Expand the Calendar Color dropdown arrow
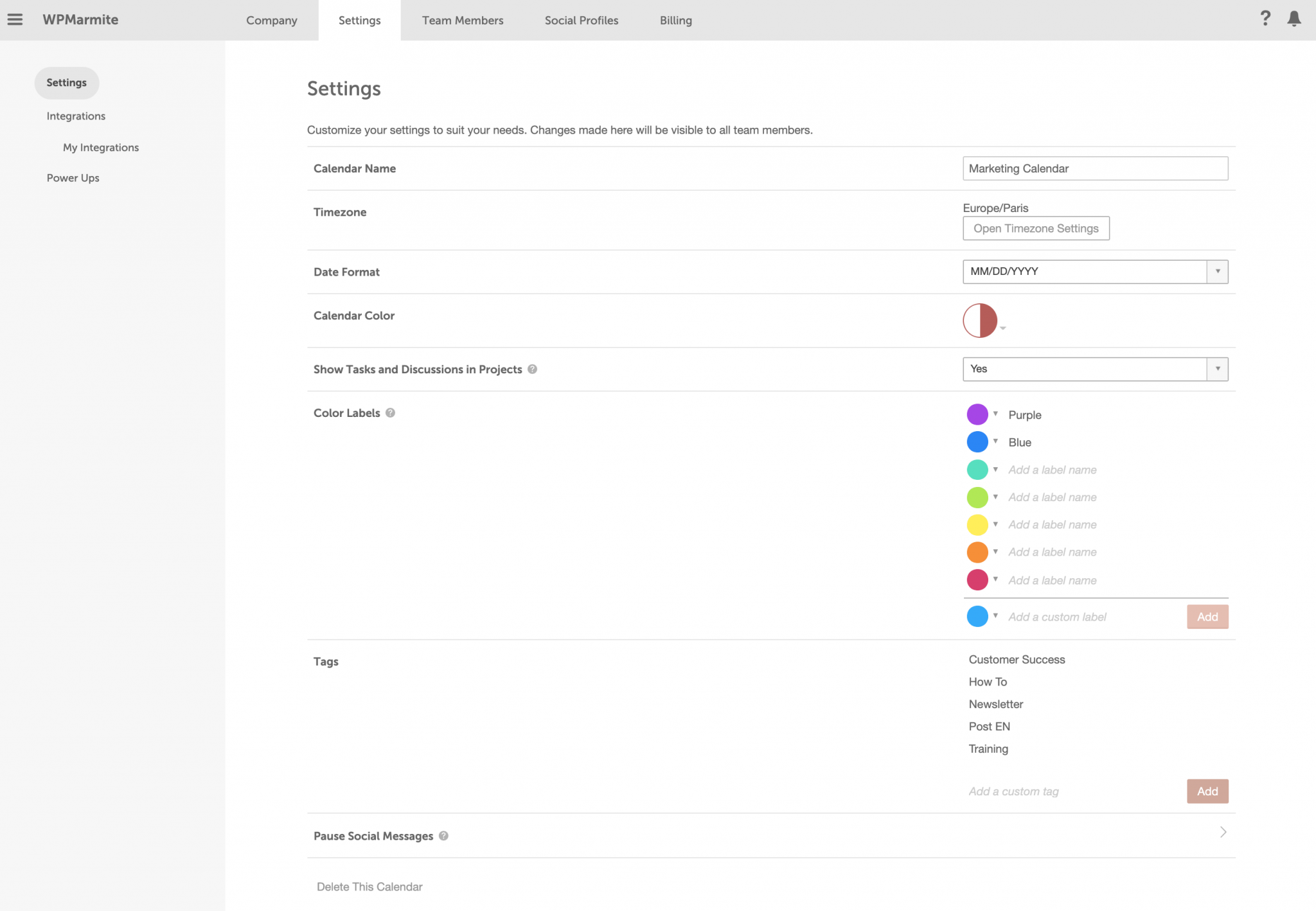The height and width of the screenshot is (911, 1316). pyautogui.click(x=1002, y=328)
